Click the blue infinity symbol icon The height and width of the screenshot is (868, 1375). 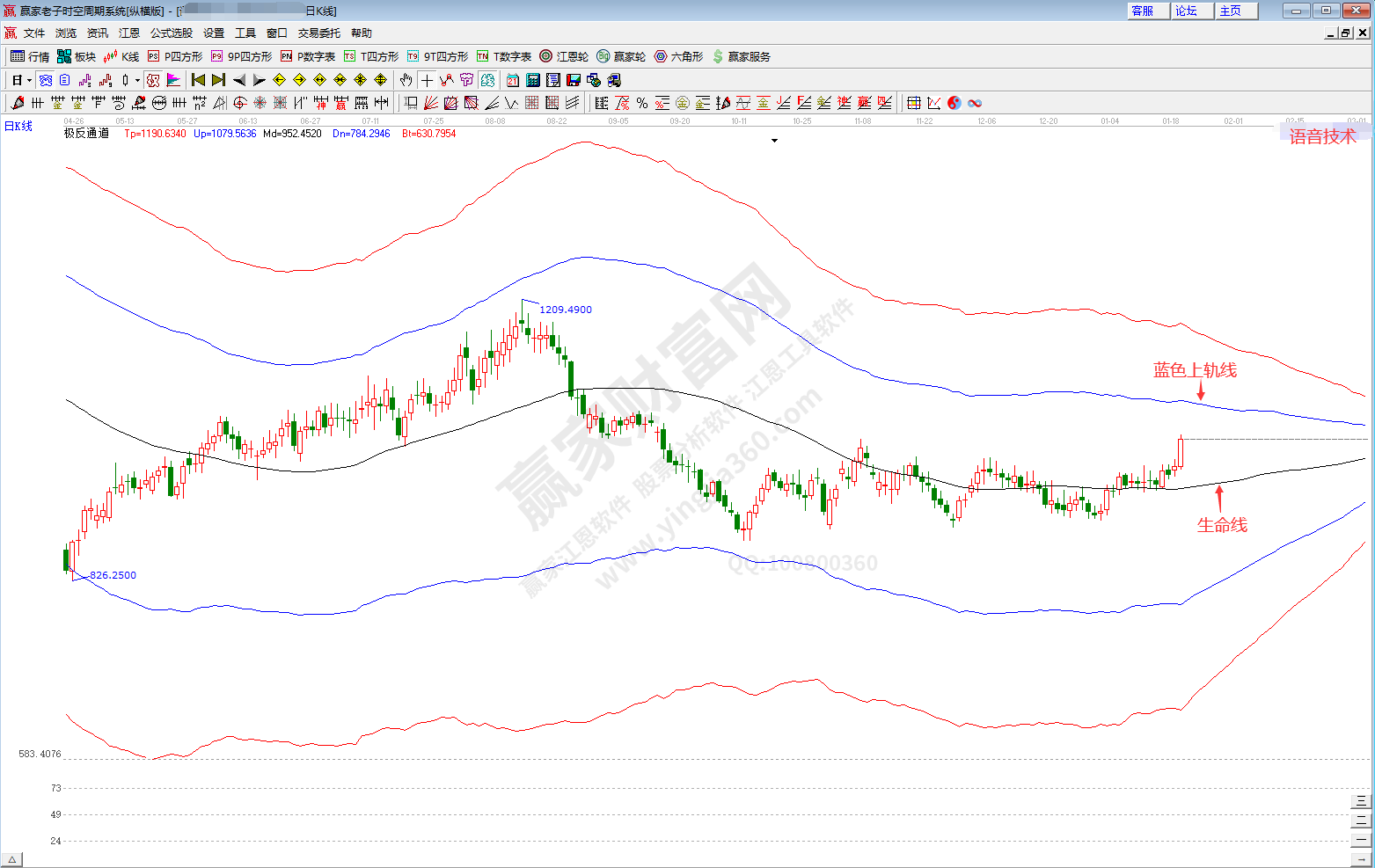point(975,103)
